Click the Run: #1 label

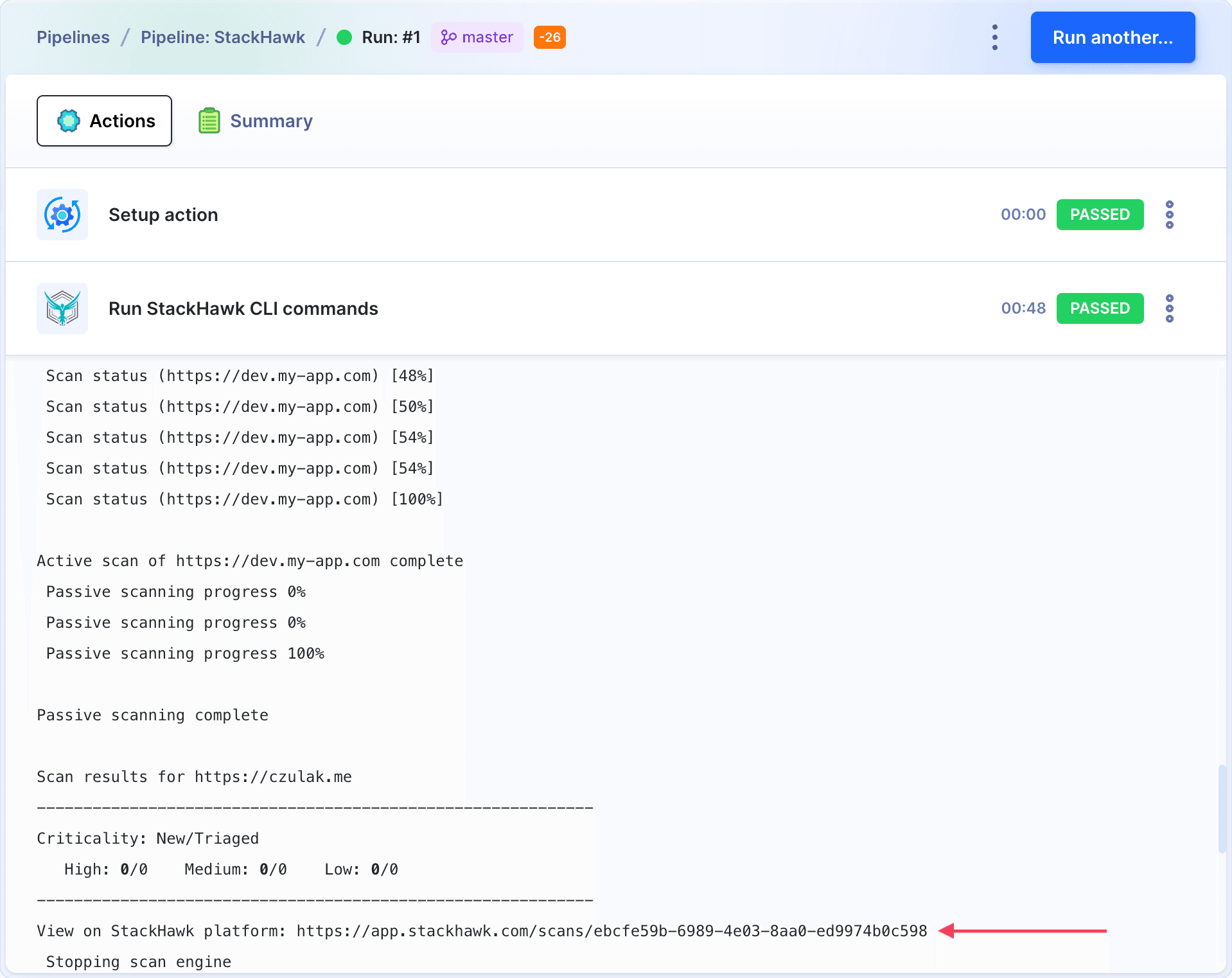391,37
